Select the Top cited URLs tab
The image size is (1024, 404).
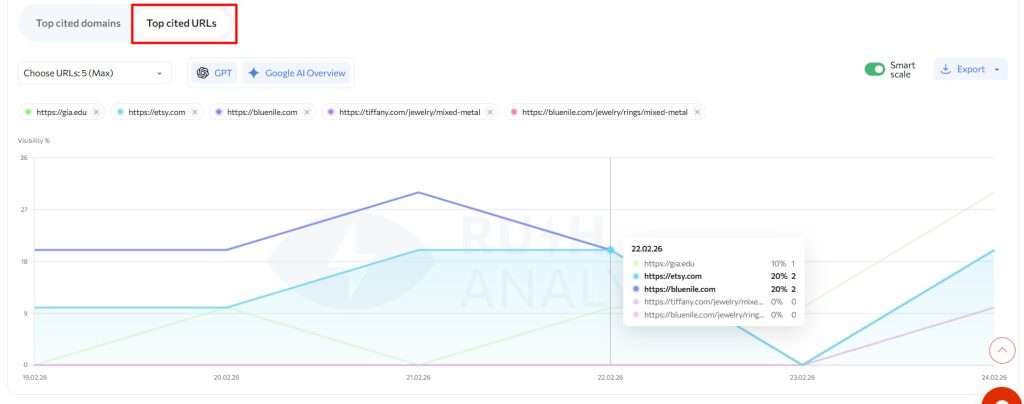[x=181, y=23]
